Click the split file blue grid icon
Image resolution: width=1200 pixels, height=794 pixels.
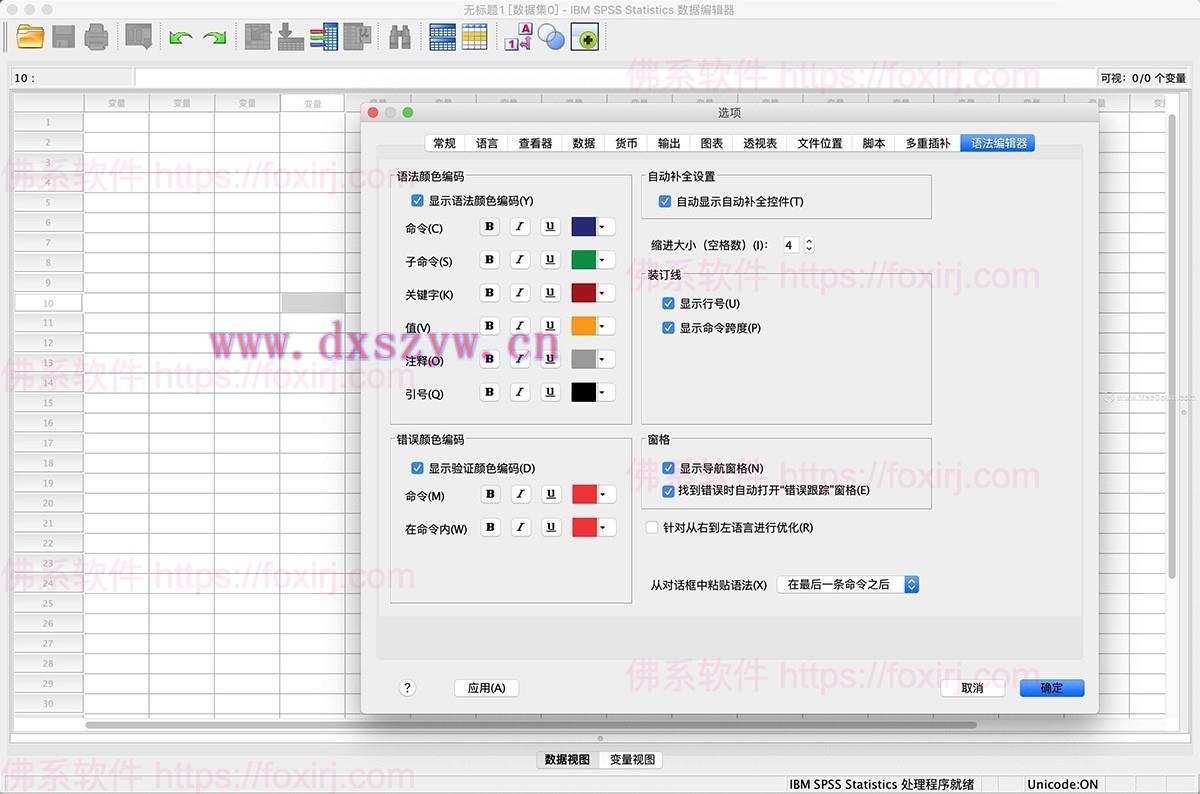pos(443,38)
